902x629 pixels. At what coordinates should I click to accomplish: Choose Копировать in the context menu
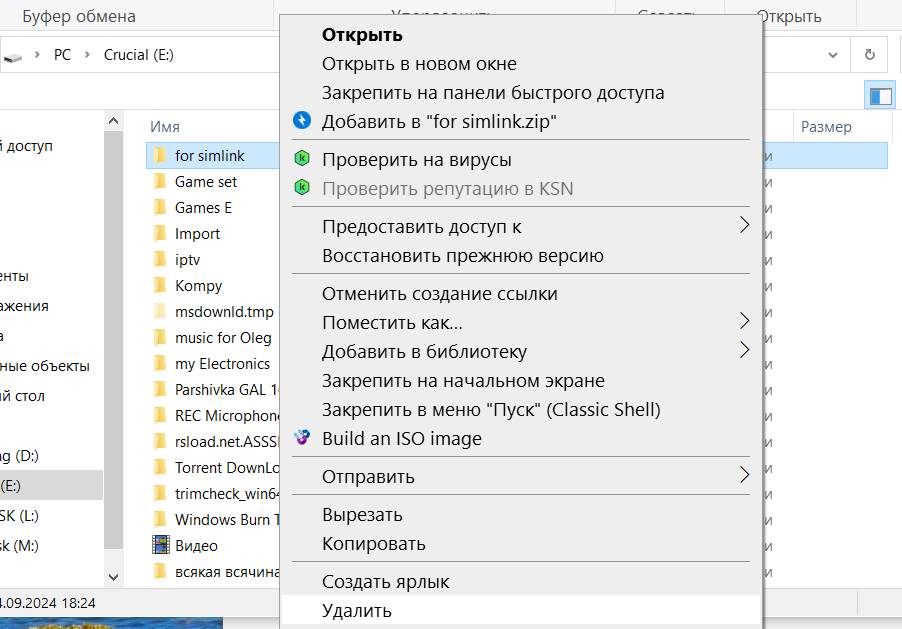[x=373, y=544]
